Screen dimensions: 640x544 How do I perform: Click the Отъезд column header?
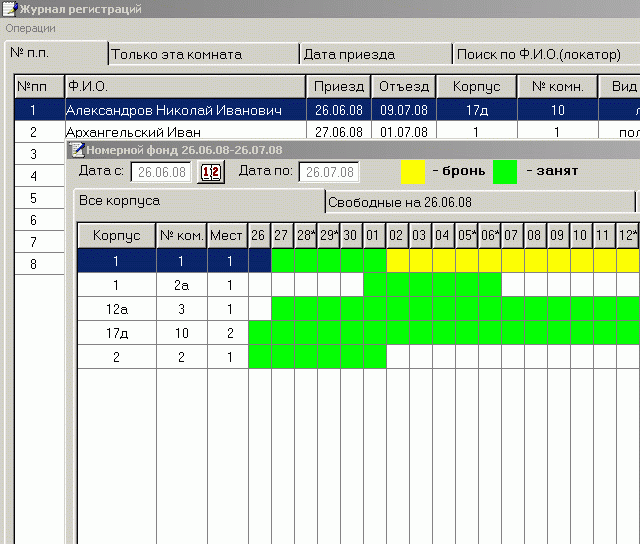(x=404, y=87)
